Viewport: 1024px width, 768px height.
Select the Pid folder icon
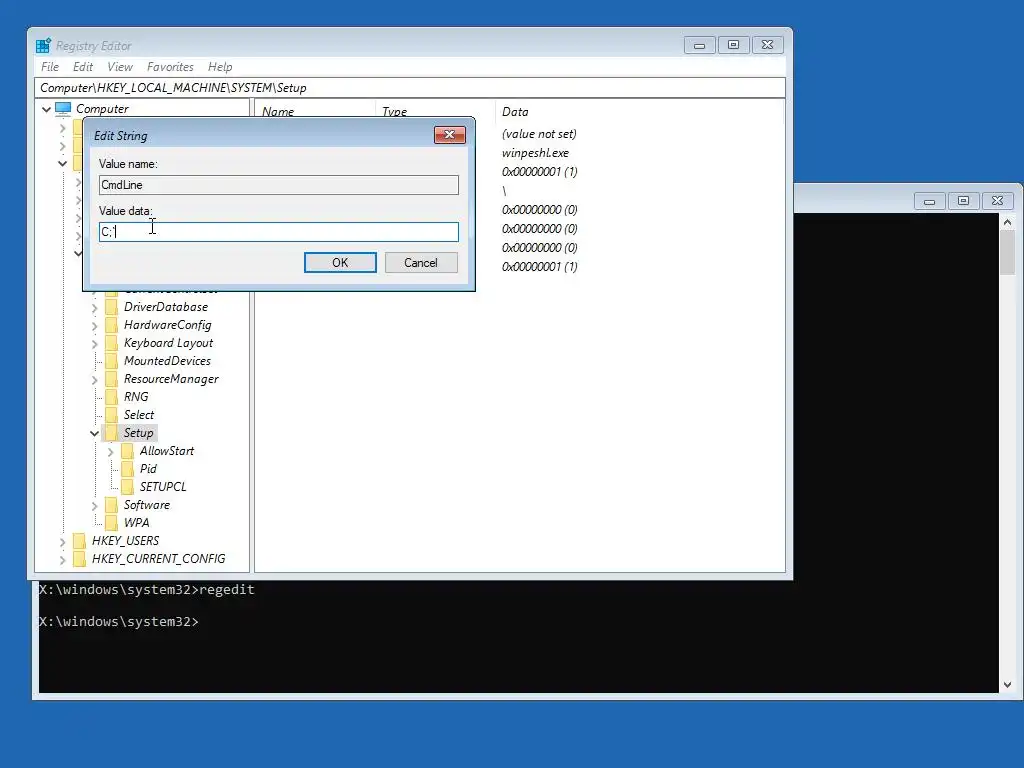127,469
